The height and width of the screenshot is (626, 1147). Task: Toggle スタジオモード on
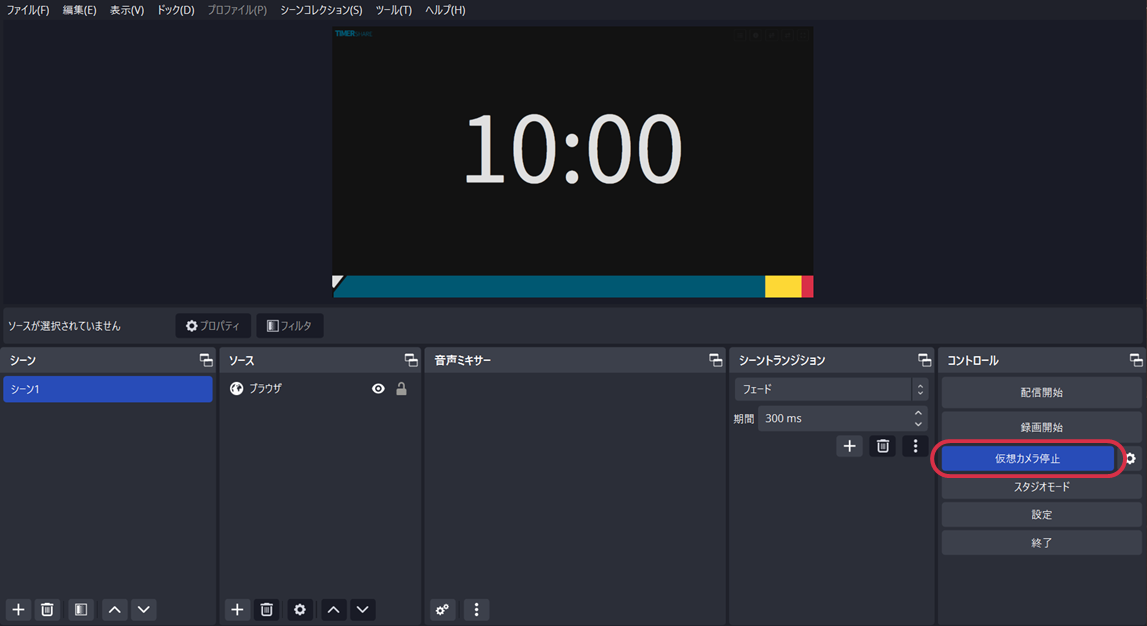1041,487
